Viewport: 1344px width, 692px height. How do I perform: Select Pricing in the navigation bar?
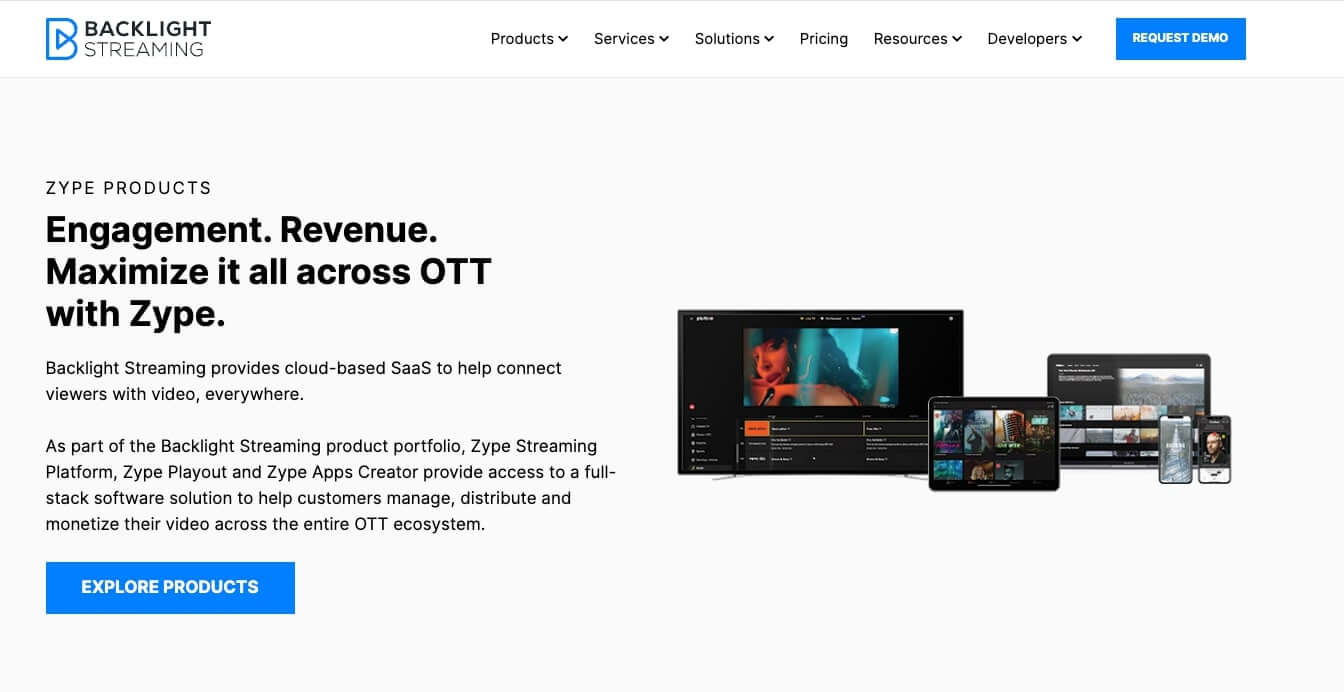824,39
